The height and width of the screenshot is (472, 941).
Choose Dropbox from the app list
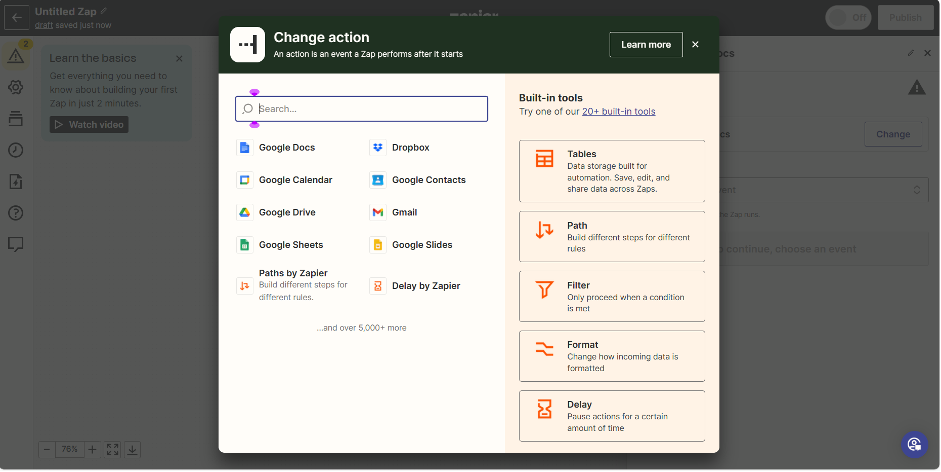click(x=410, y=148)
